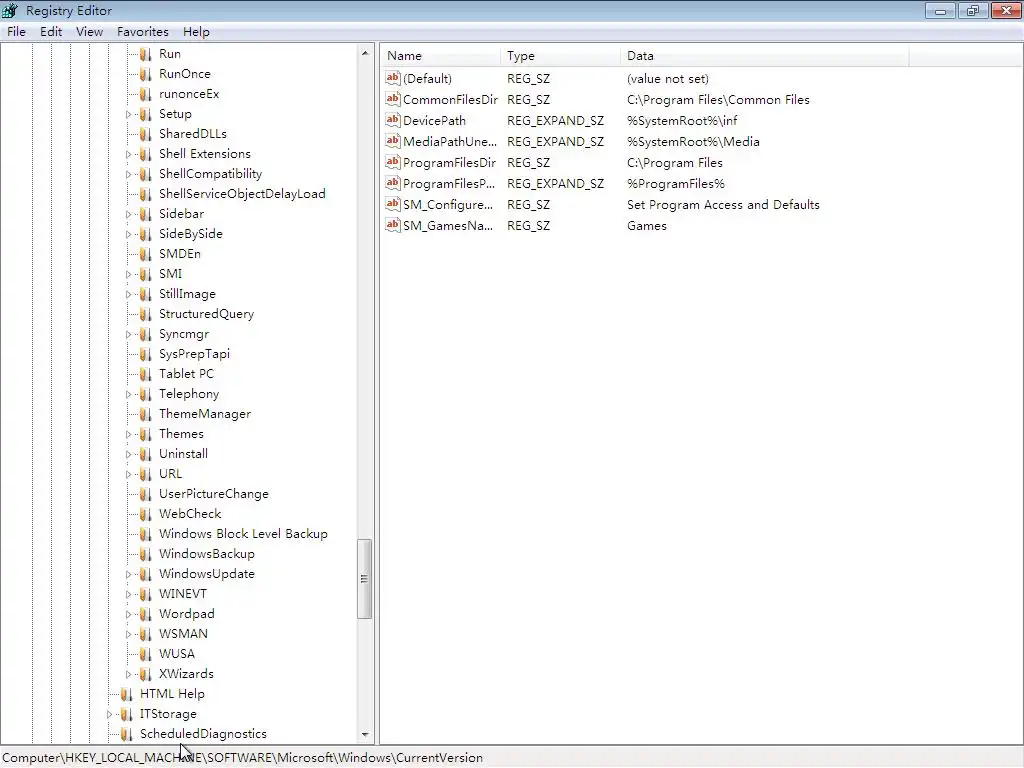The height and width of the screenshot is (768, 1024).
Task: Click the WebCheck folder icon
Action: (146, 514)
